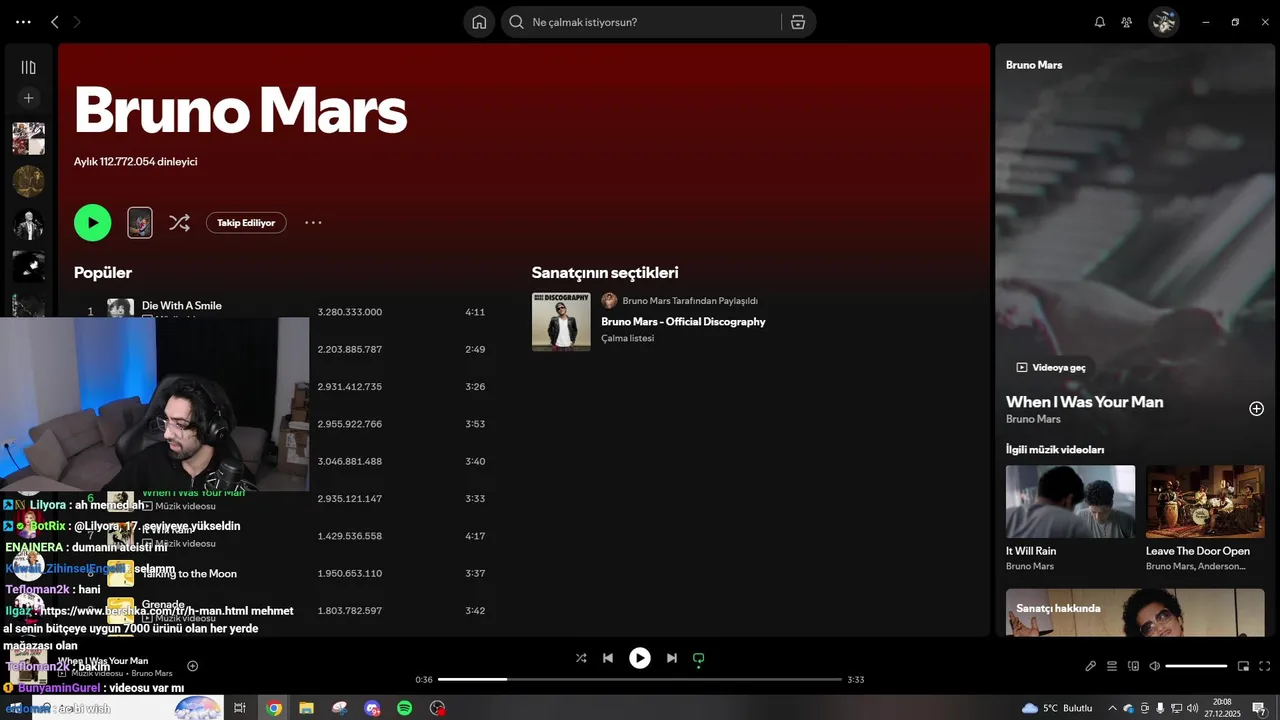The height and width of the screenshot is (720, 1280).
Task: Unfollow via Takip Ediliyor button
Action: pyautogui.click(x=246, y=223)
